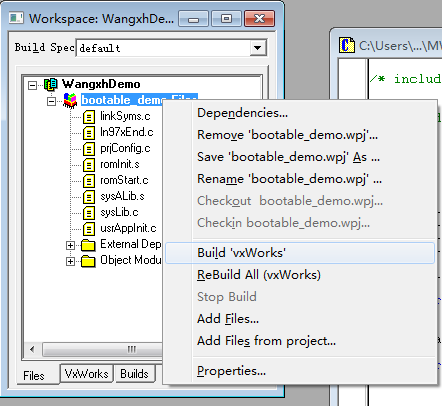This screenshot has width=442, height=406.
Task: Click the Workspace window title icon
Action: 16,18
